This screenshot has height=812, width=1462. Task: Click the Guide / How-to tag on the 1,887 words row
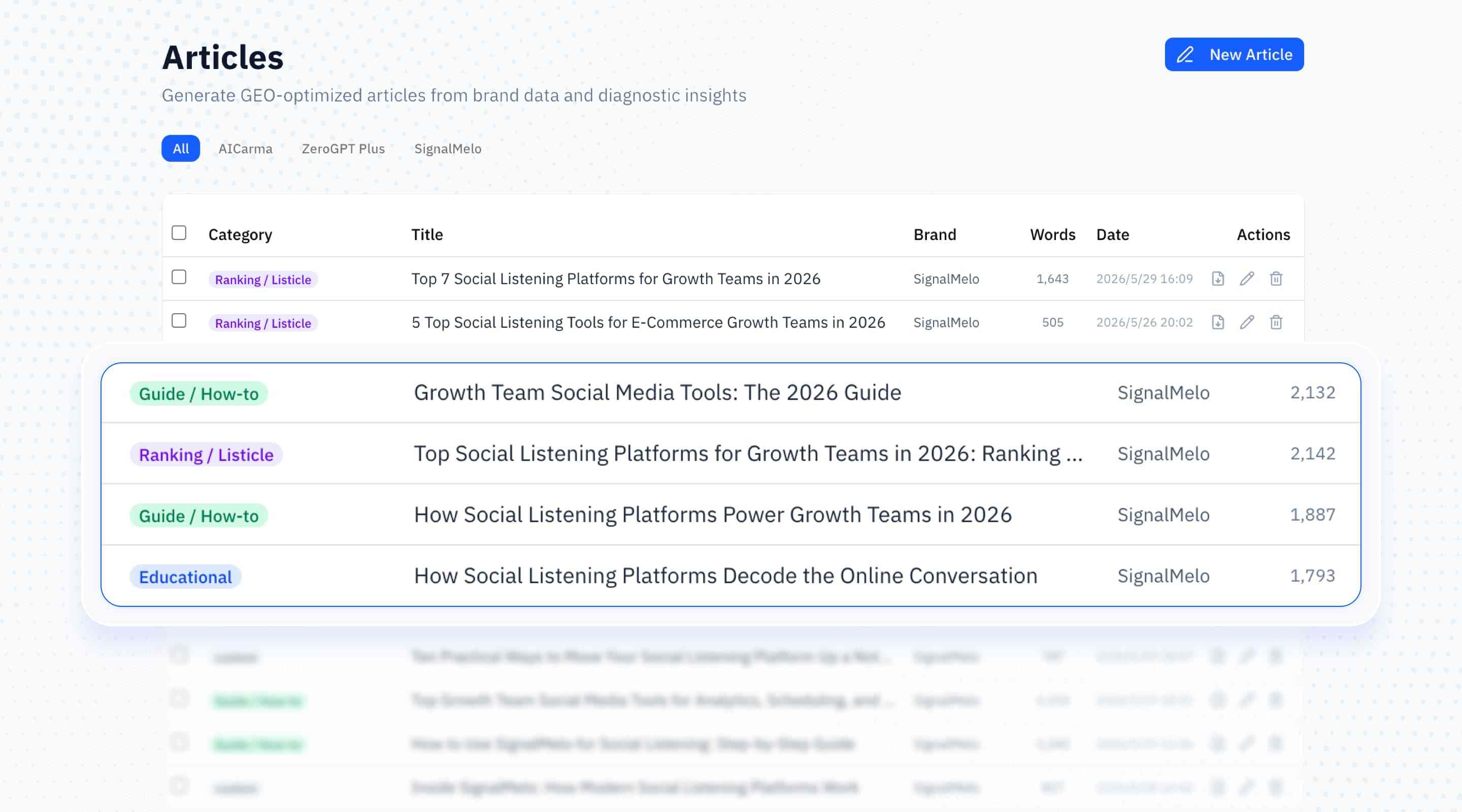point(198,516)
